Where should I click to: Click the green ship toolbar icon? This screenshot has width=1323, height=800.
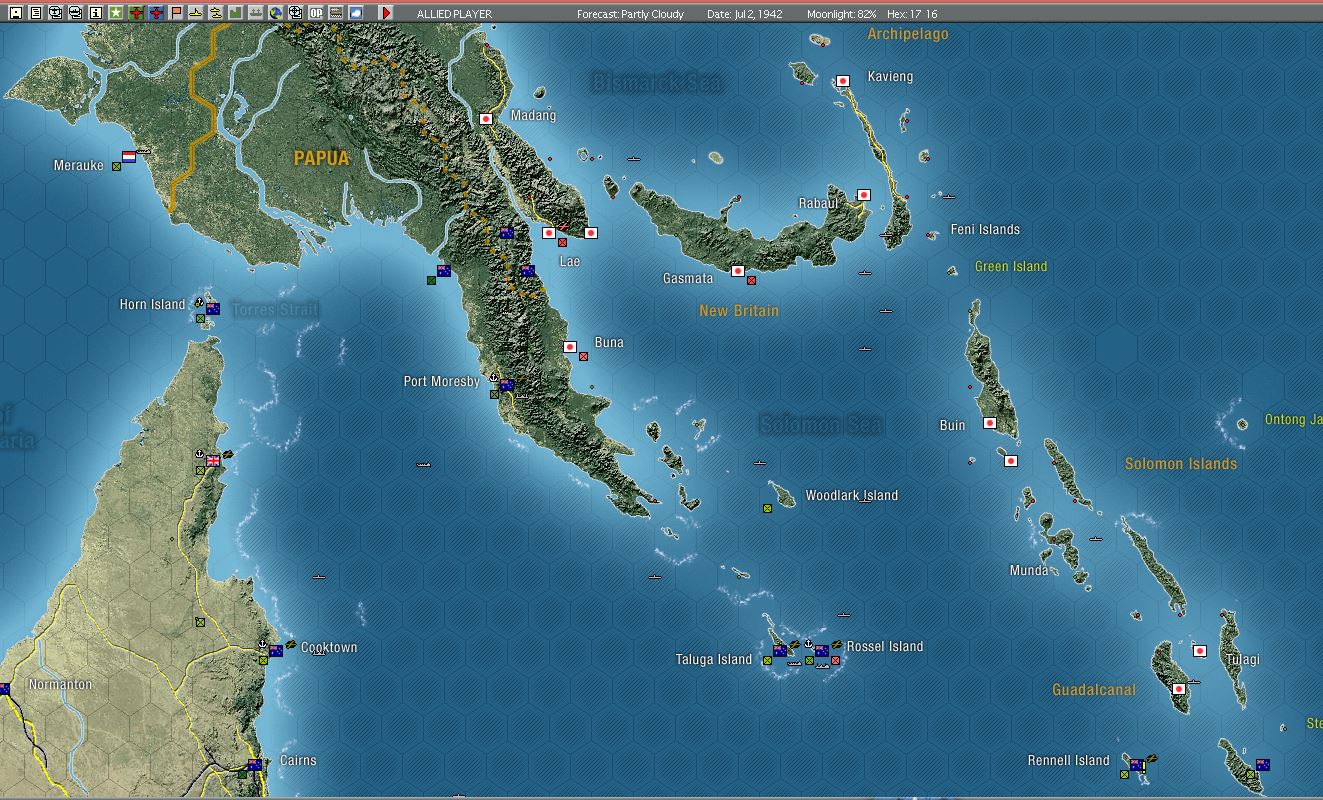256,13
